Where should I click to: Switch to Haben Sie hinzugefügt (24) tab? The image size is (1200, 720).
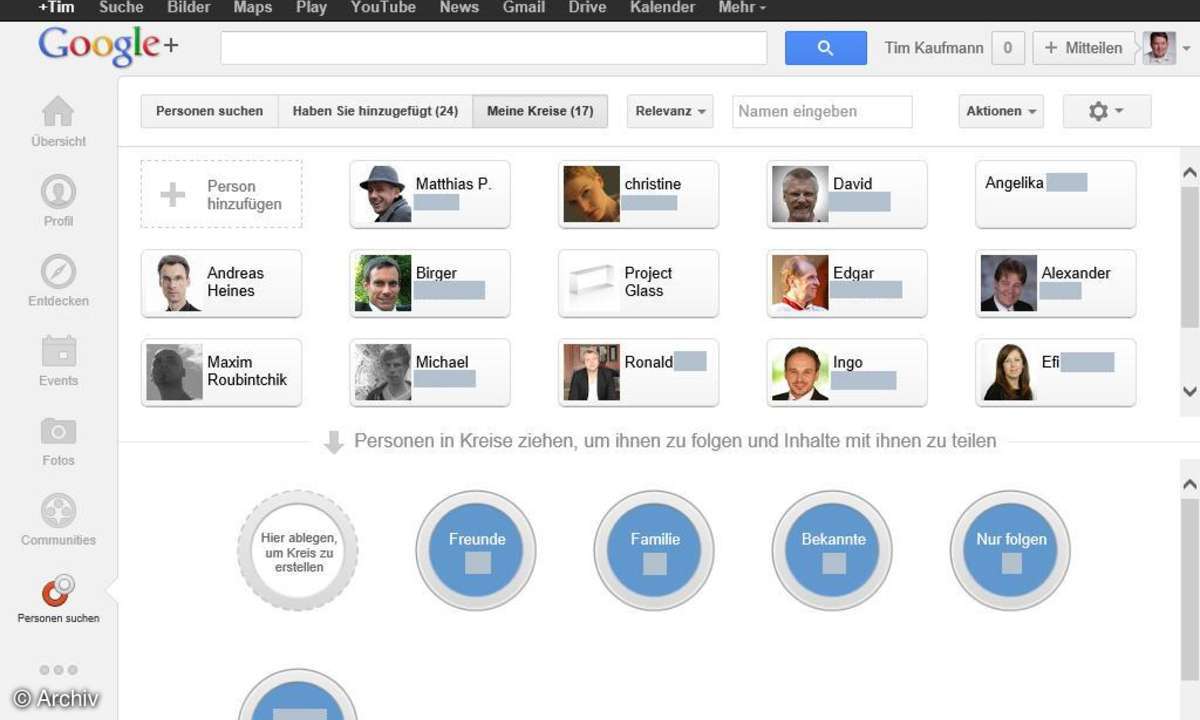tap(375, 111)
